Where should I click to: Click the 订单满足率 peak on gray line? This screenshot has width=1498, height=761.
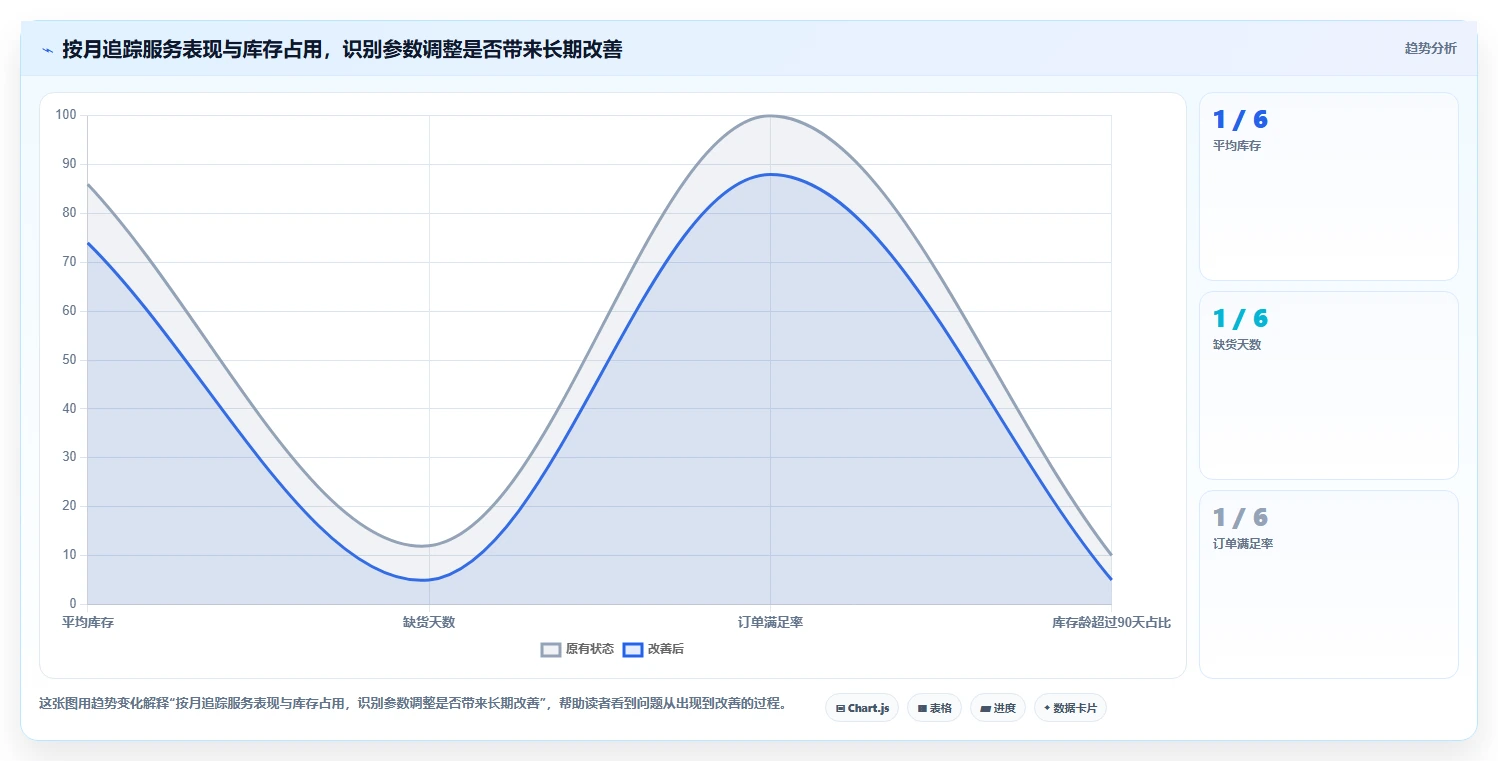770,116
